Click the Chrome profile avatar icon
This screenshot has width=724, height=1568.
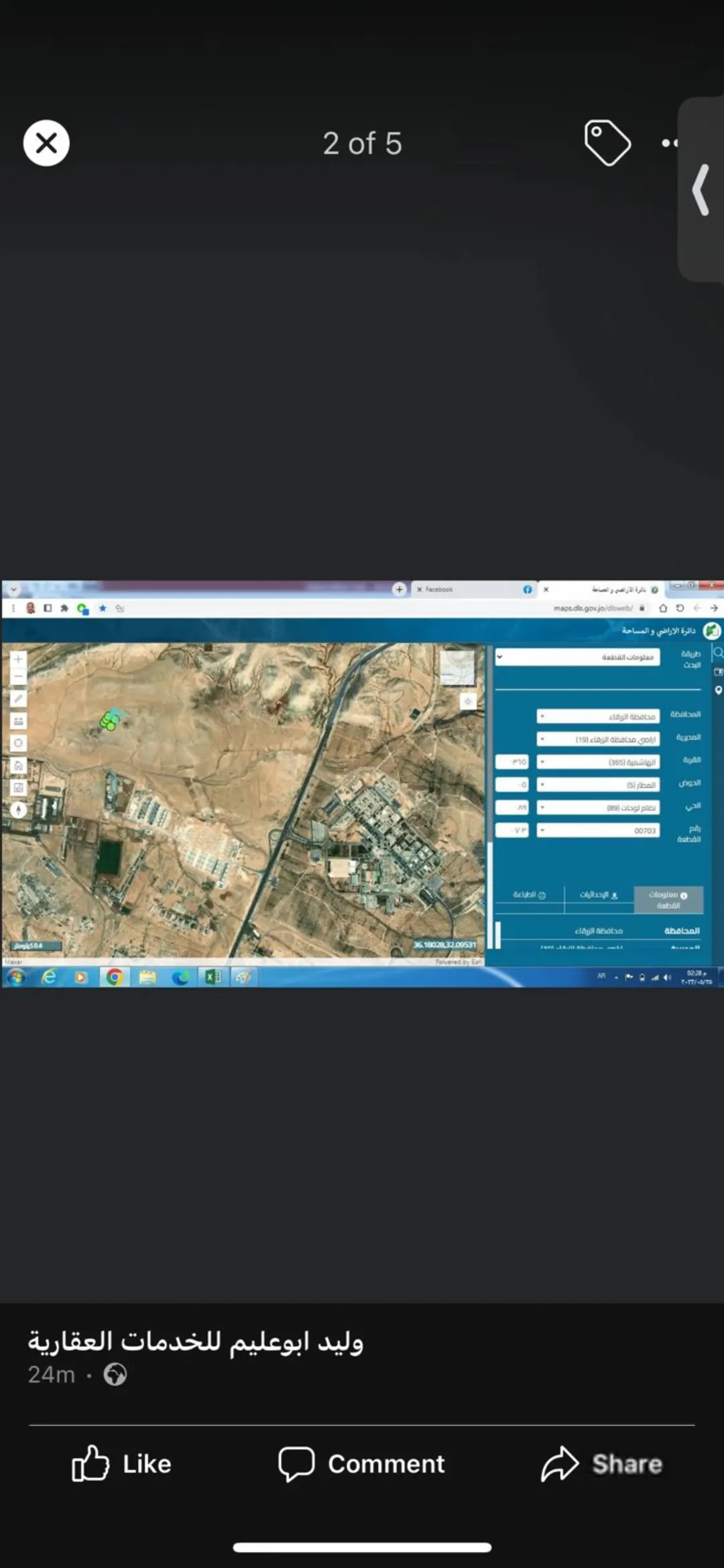[30, 608]
